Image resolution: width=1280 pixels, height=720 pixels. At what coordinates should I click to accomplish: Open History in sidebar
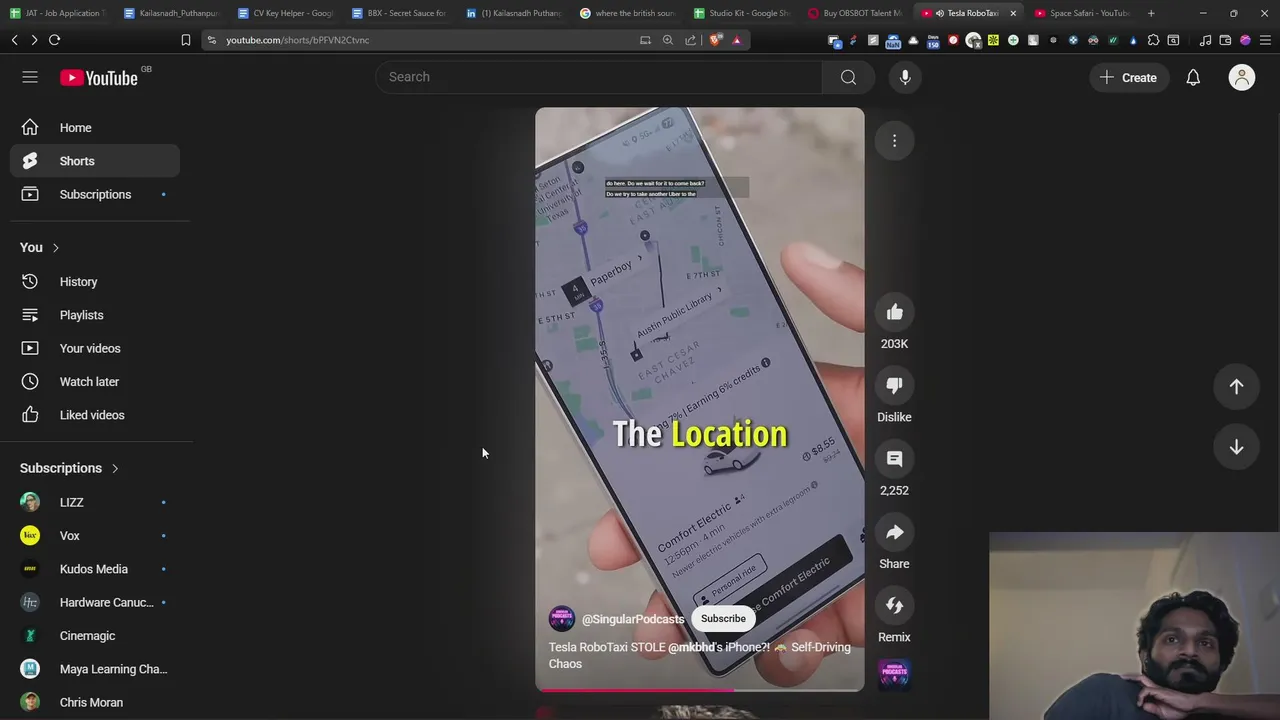click(95, 282)
